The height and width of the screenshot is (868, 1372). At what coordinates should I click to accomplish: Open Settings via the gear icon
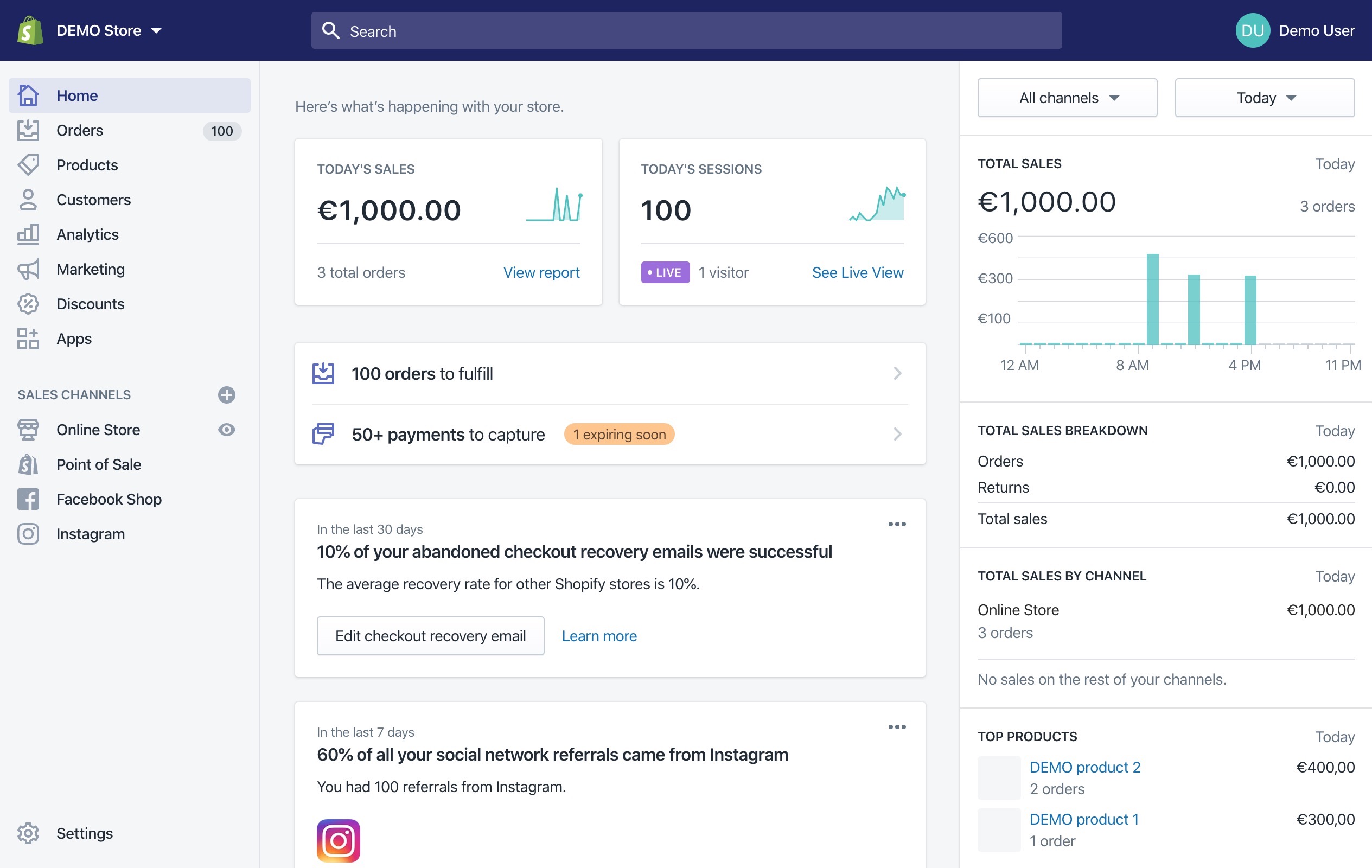pyautogui.click(x=28, y=833)
